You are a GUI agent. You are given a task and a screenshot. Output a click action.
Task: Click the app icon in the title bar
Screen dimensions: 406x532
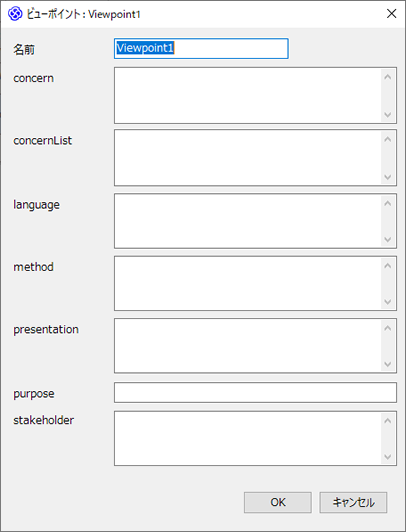click(x=15, y=14)
